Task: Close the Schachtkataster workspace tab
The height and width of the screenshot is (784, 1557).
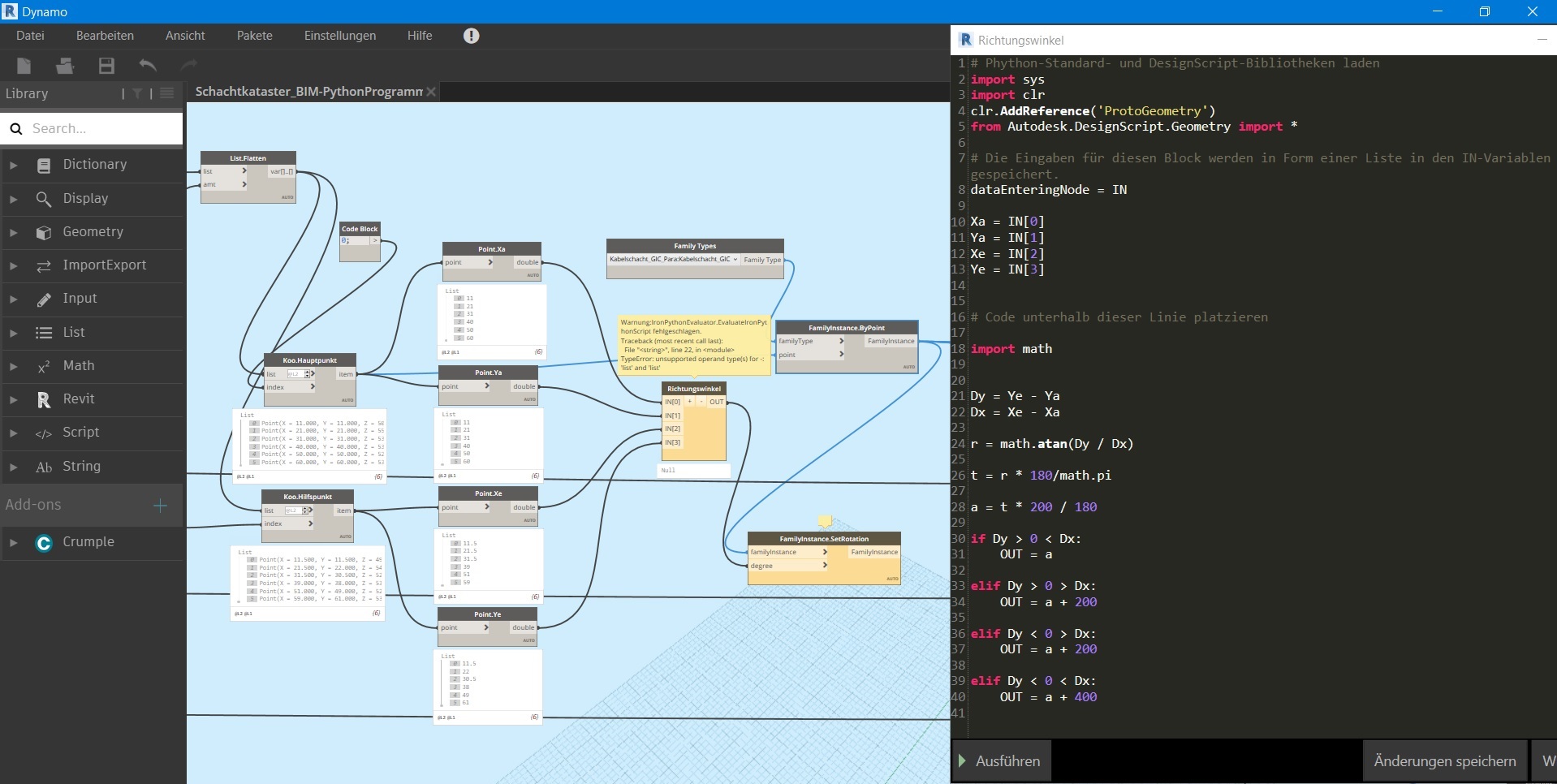Action: click(x=432, y=92)
